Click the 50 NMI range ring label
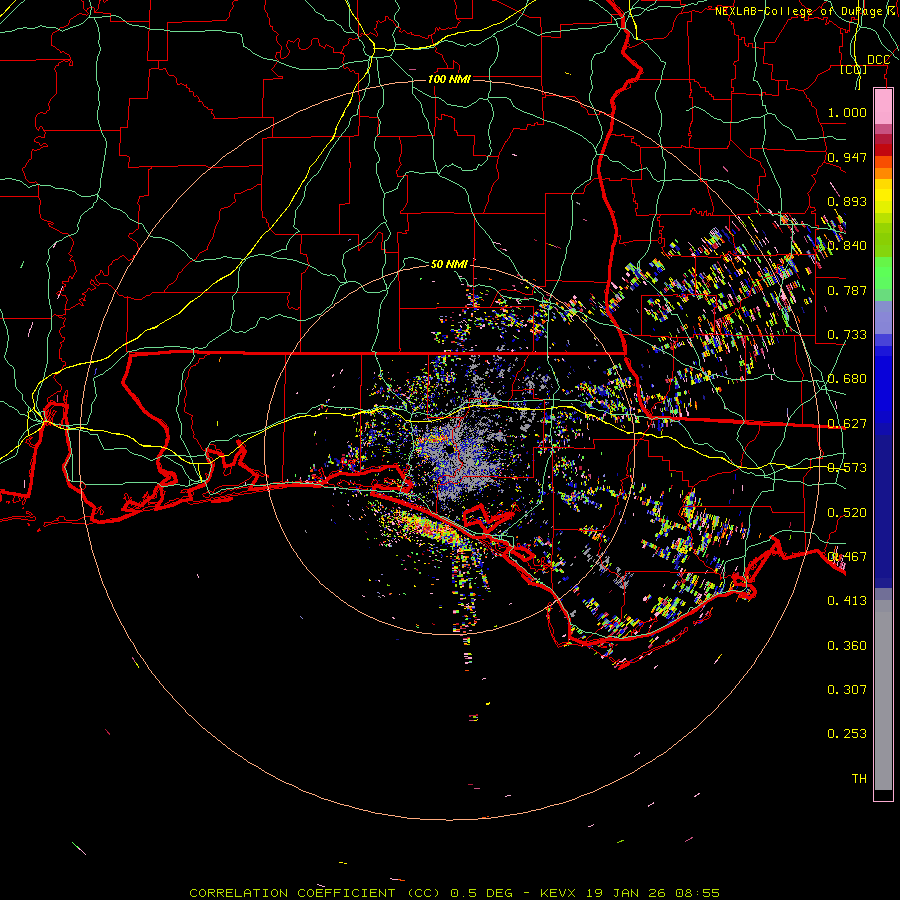The image size is (900, 900). click(x=449, y=264)
